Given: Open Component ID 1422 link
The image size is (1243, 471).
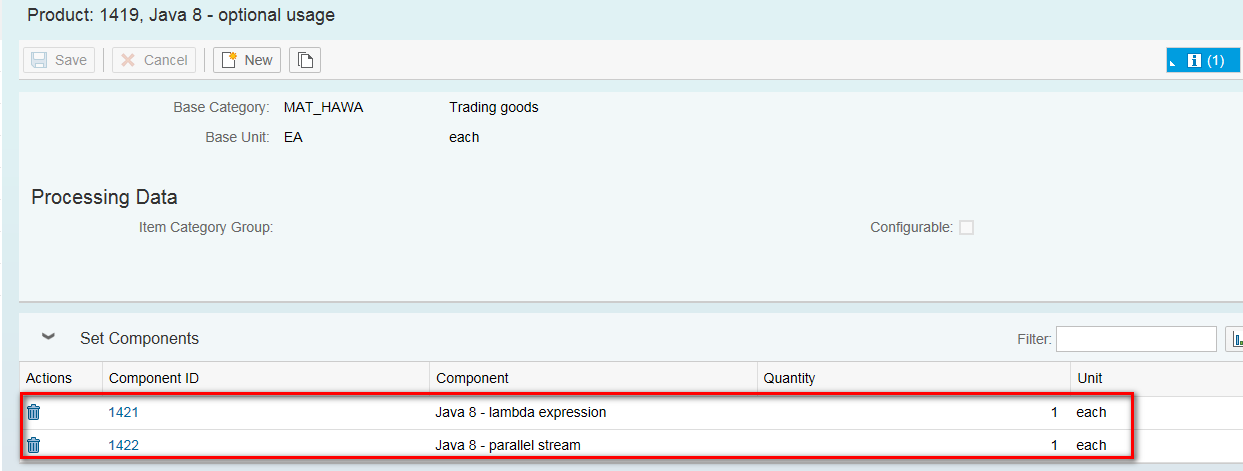Looking at the screenshot, I should pos(124,445).
